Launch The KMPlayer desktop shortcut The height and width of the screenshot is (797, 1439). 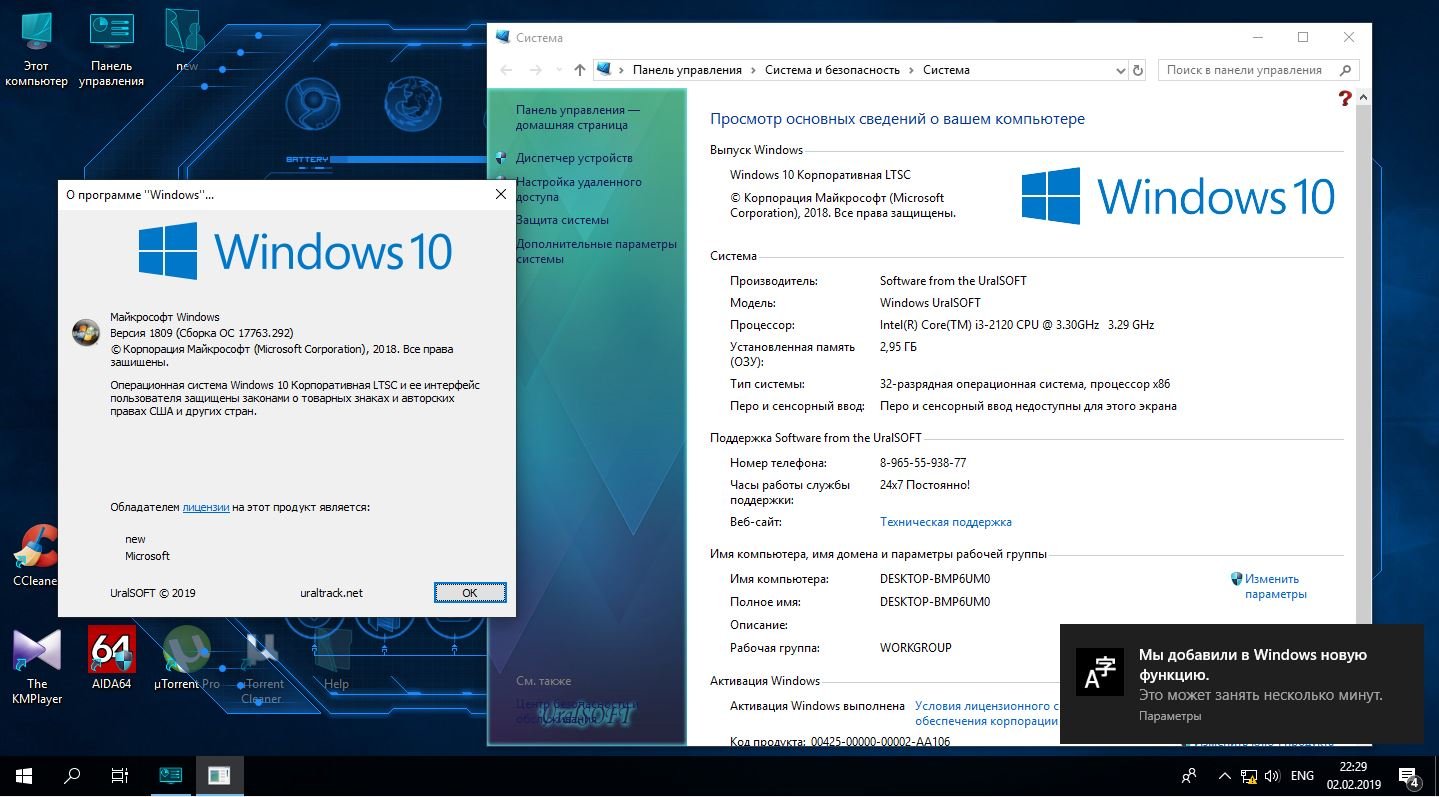pyautogui.click(x=37, y=666)
